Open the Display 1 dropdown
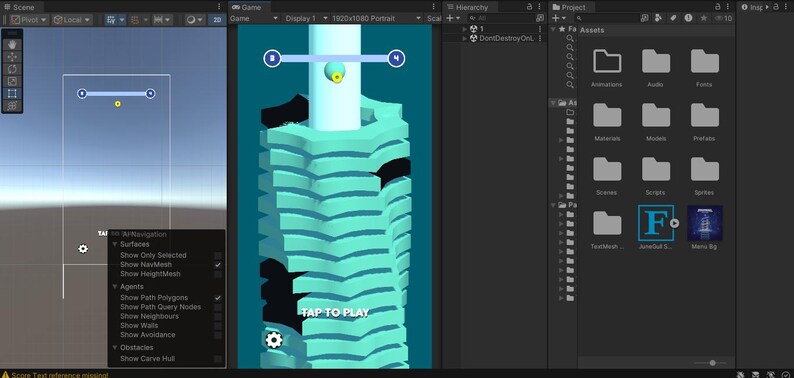The image size is (794, 378). point(305,18)
